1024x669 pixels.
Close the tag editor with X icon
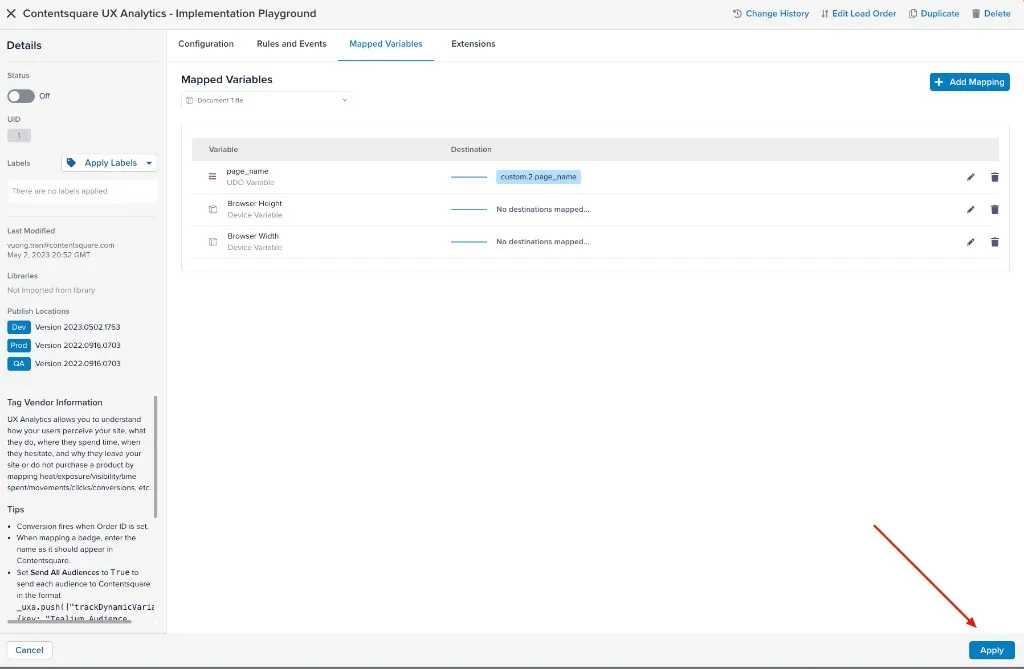point(11,14)
